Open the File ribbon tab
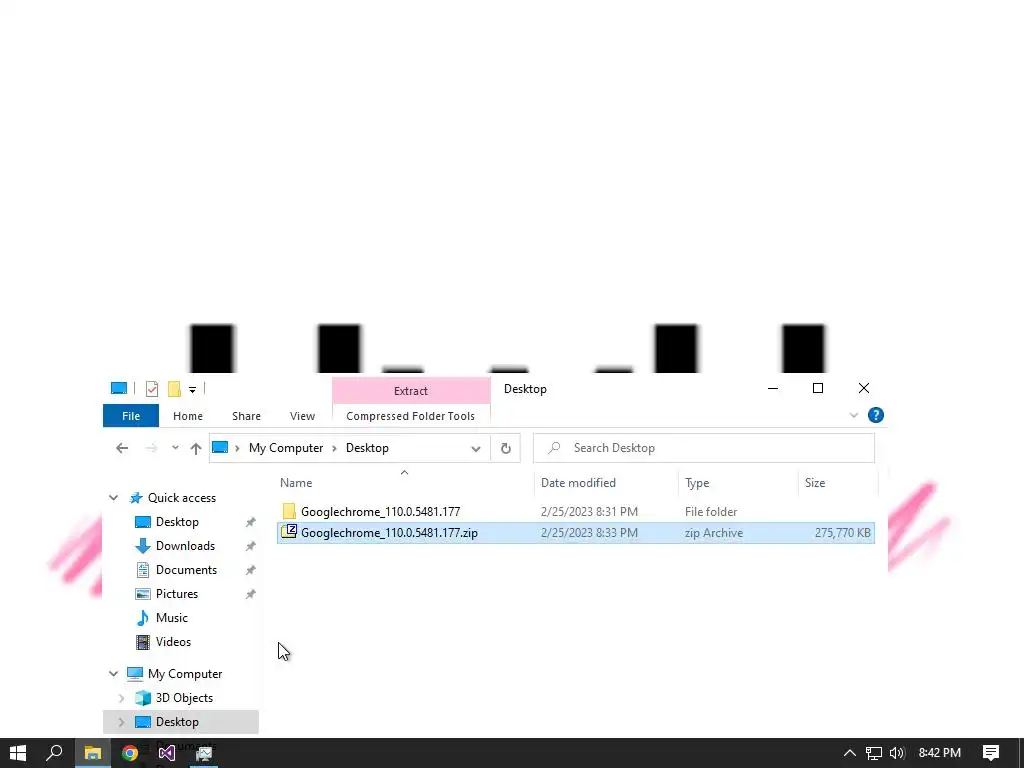The height and width of the screenshot is (768, 1024). [131, 416]
